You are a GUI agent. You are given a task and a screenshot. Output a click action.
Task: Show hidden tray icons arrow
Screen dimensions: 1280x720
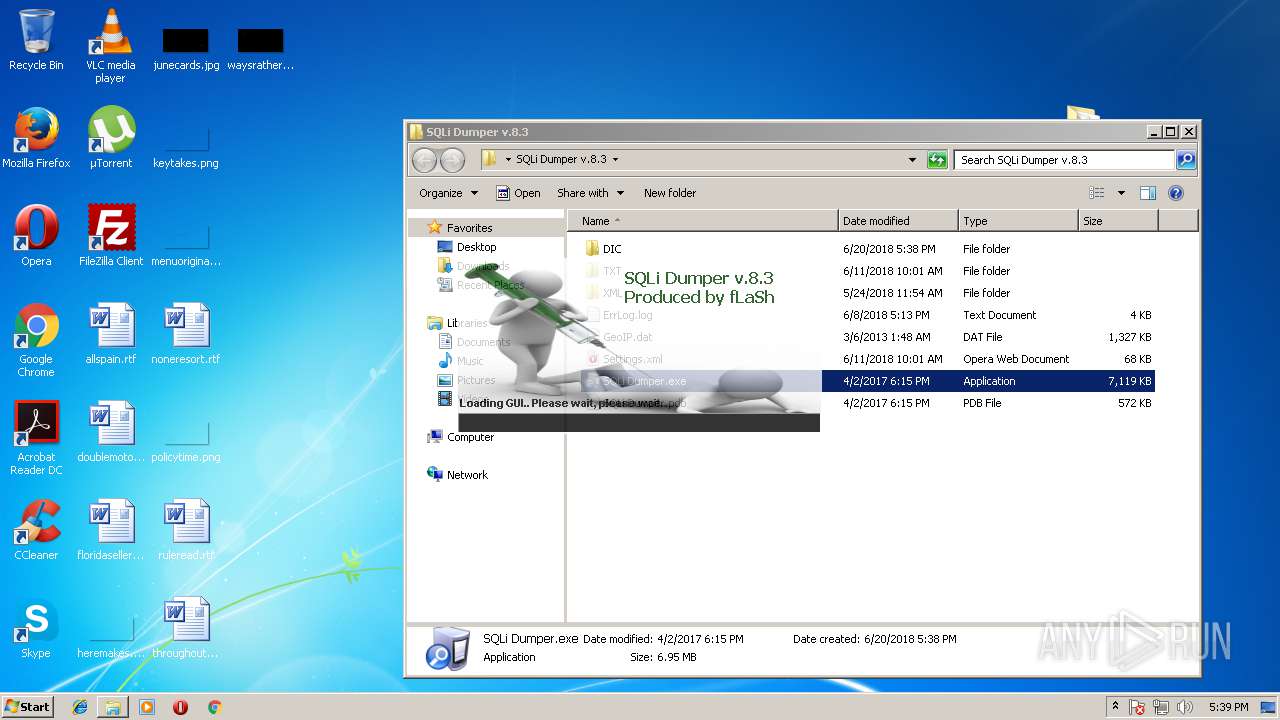[1115, 707]
